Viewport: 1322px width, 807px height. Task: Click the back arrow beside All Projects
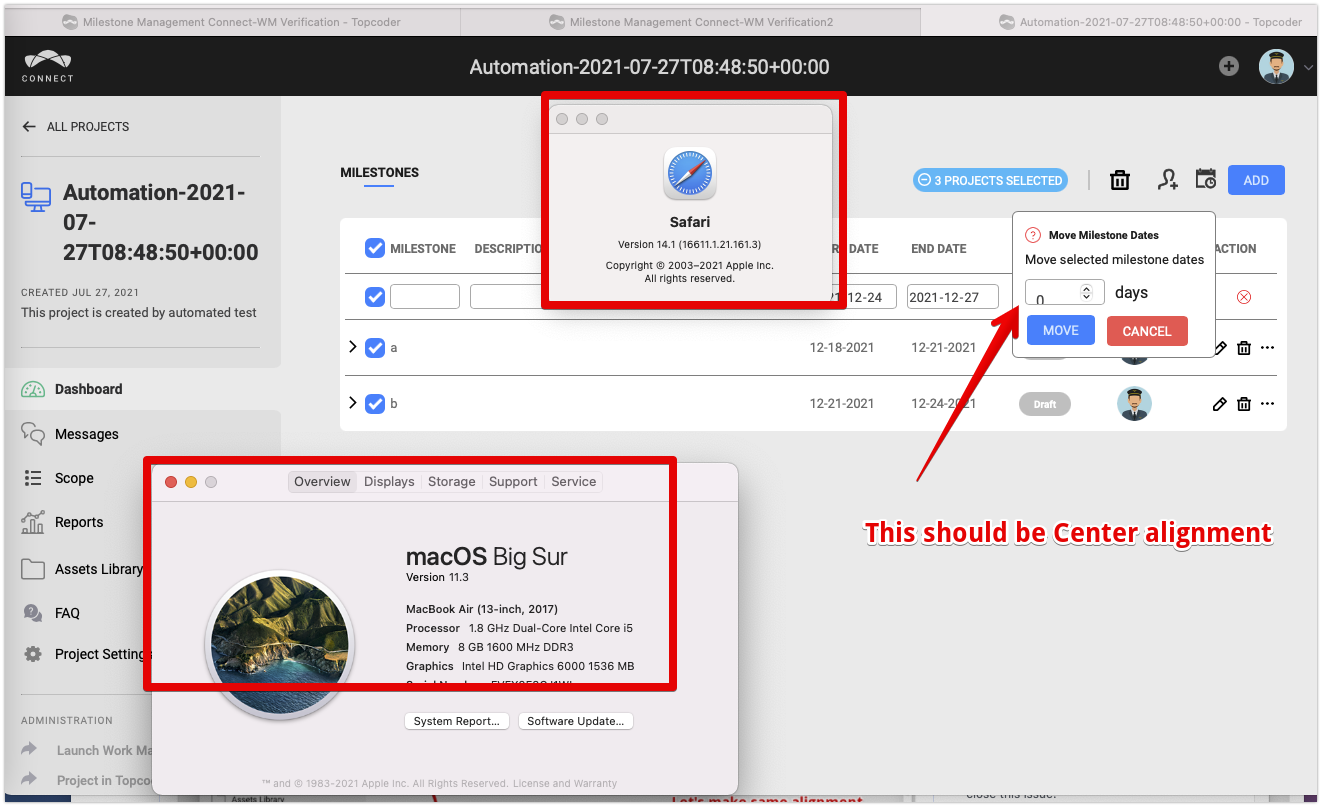pyautogui.click(x=28, y=127)
